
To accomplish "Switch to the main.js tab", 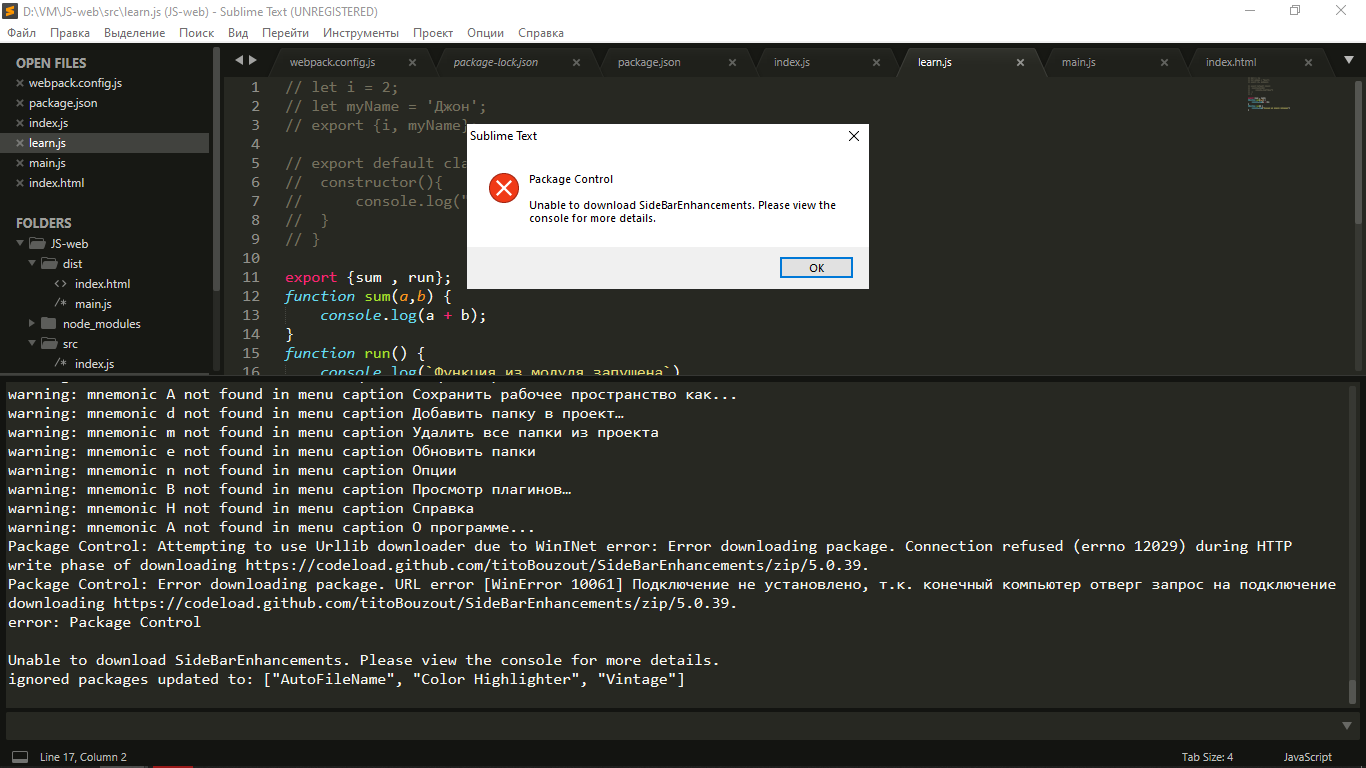I will point(1078,62).
